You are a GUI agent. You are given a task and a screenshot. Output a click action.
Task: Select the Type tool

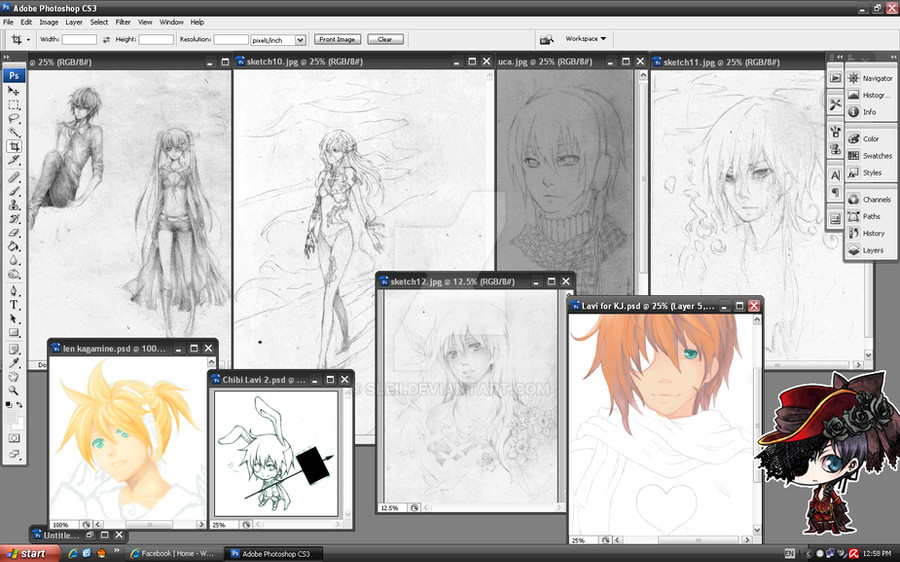(x=14, y=305)
